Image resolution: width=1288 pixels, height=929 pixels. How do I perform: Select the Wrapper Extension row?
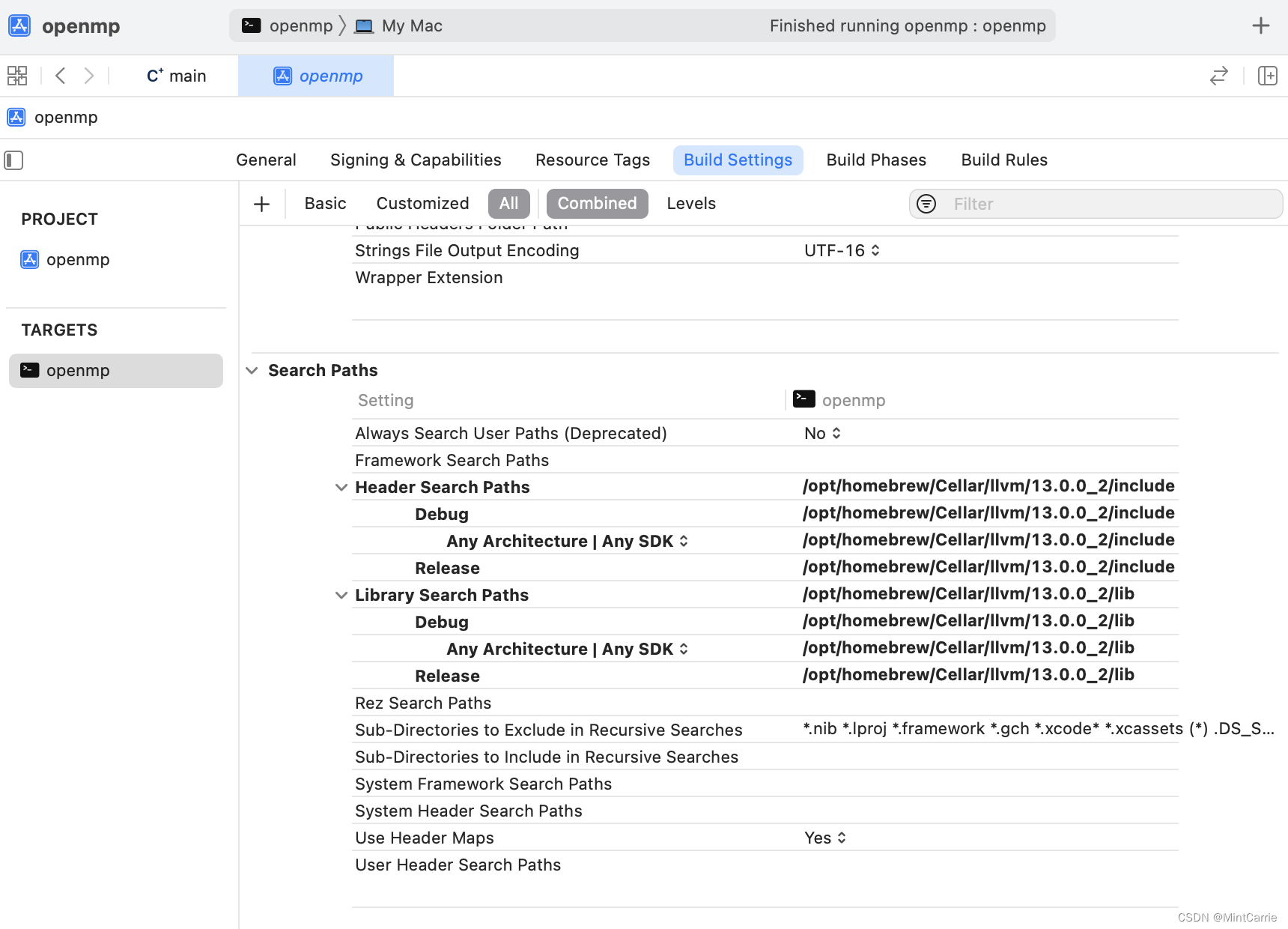click(x=765, y=278)
